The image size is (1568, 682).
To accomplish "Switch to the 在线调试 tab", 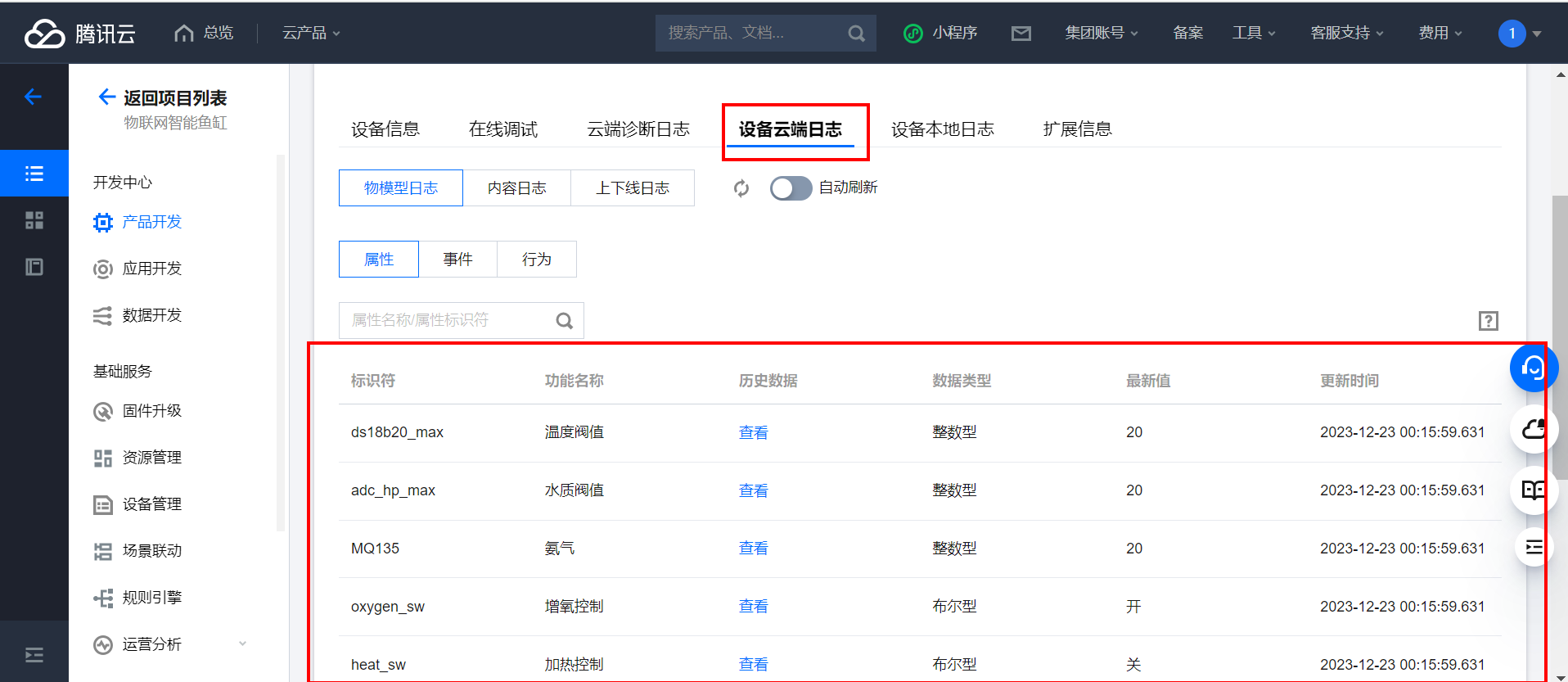I will (x=502, y=129).
